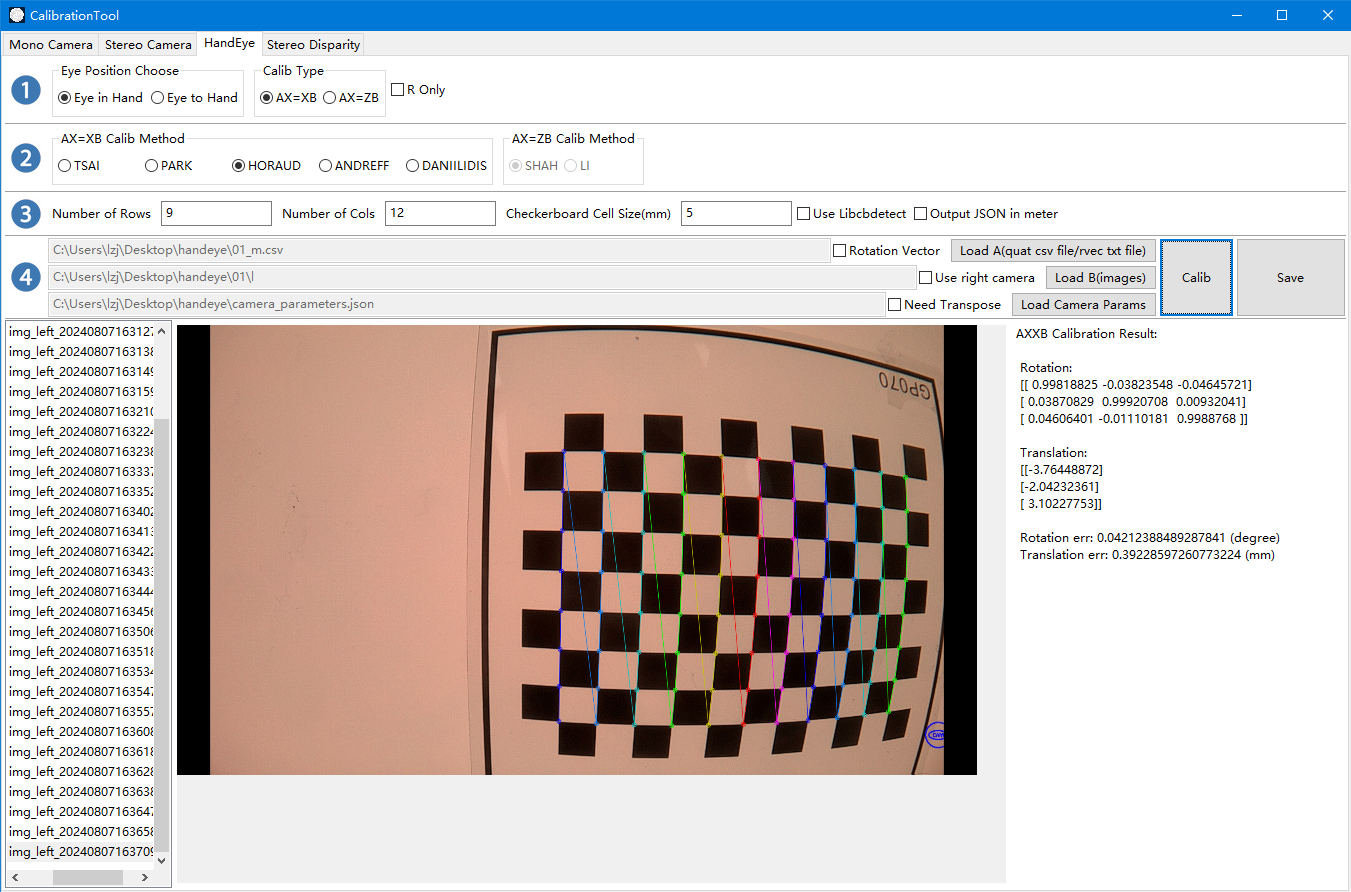Click Load Camera Params button
The height and width of the screenshot is (892, 1351).
click(1084, 305)
